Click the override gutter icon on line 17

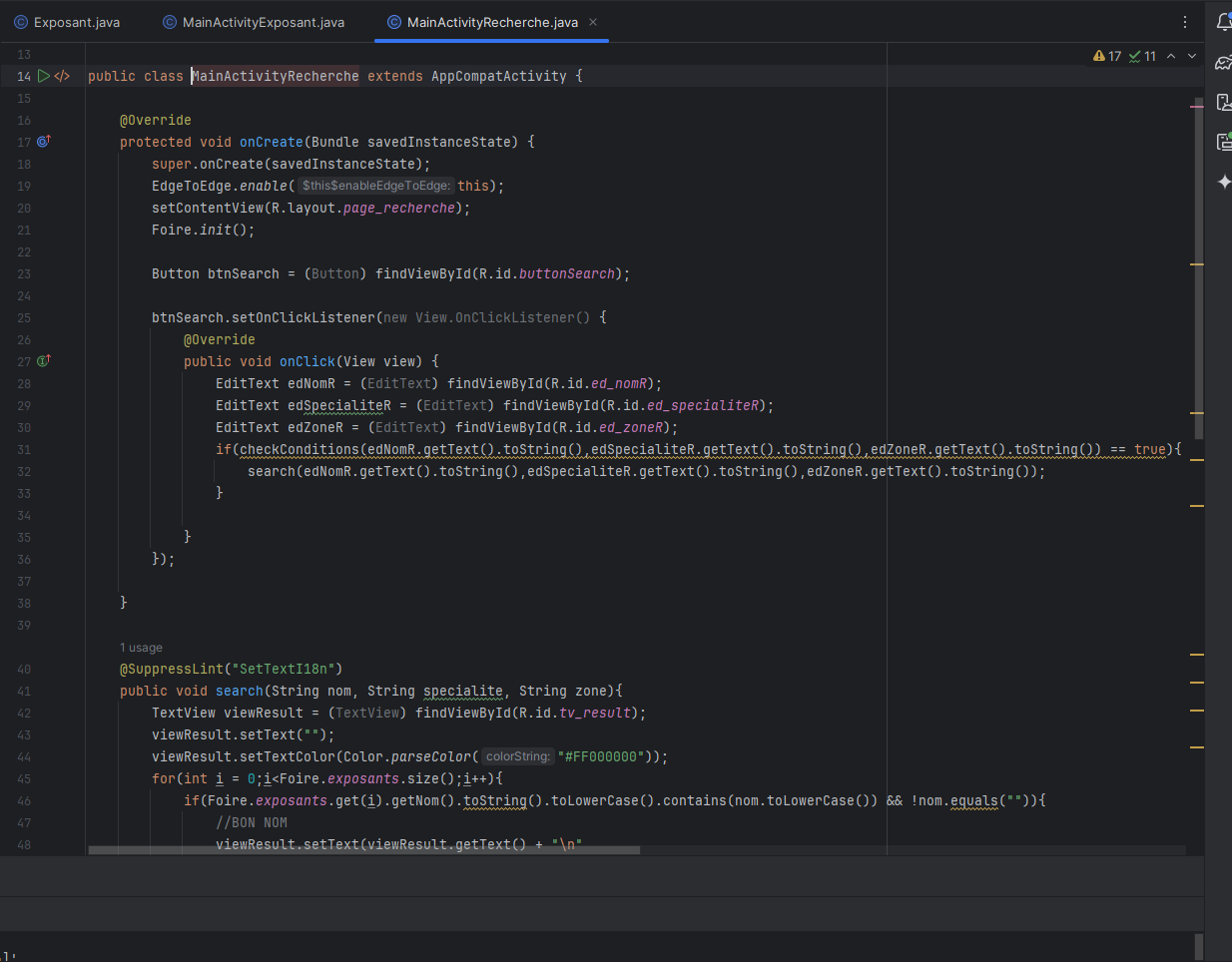pyautogui.click(x=43, y=142)
